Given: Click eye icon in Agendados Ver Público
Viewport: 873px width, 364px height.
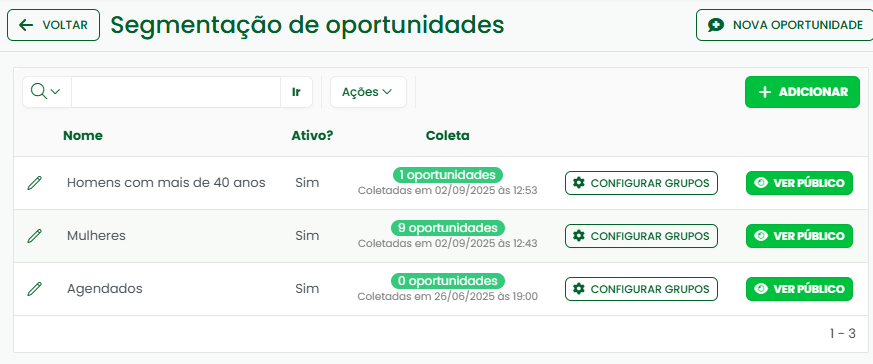Looking at the screenshot, I should pos(761,289).
